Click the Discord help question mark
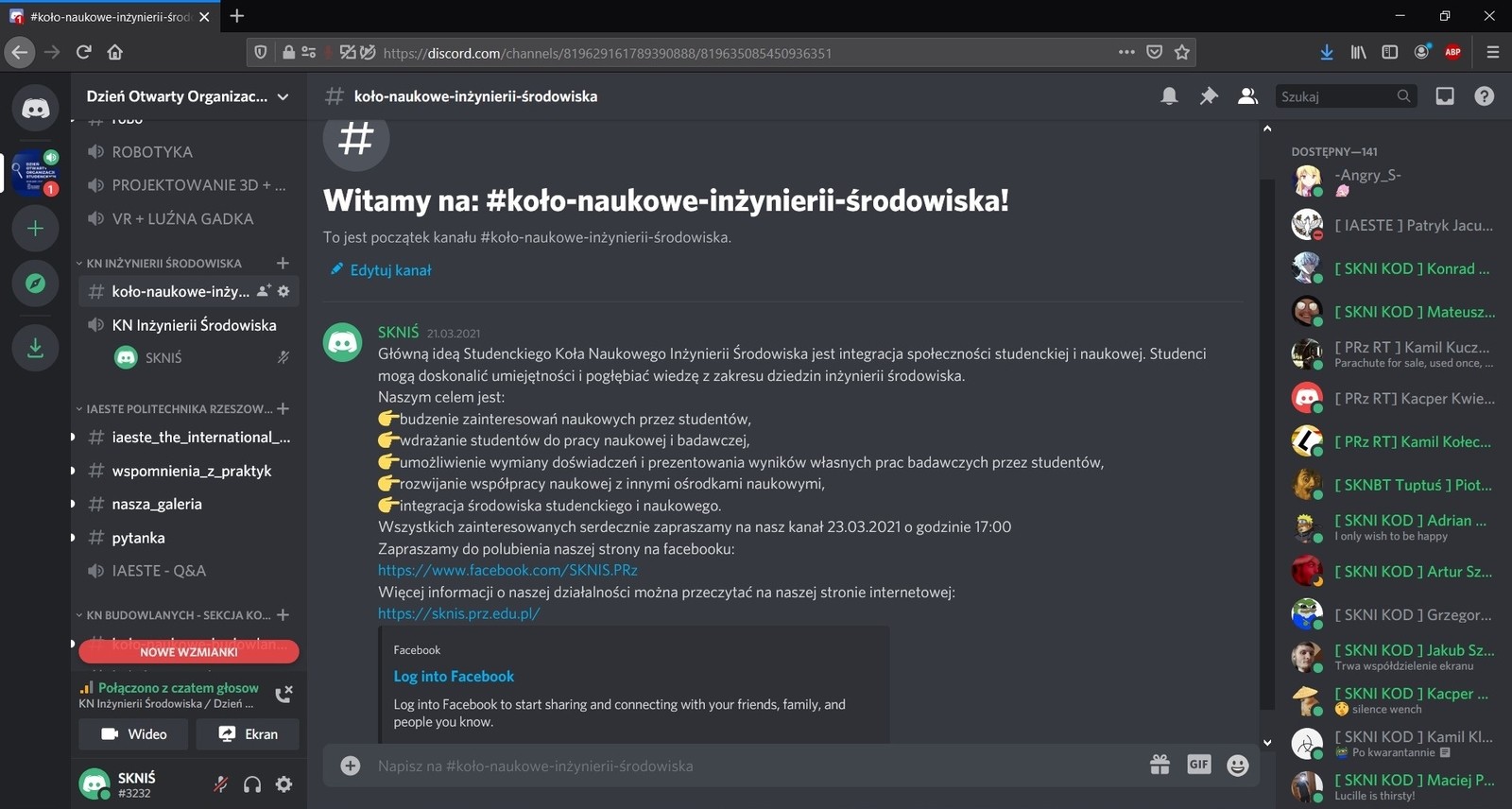The width and height of the screenshot is (1512, 809). pos(1484,96)
